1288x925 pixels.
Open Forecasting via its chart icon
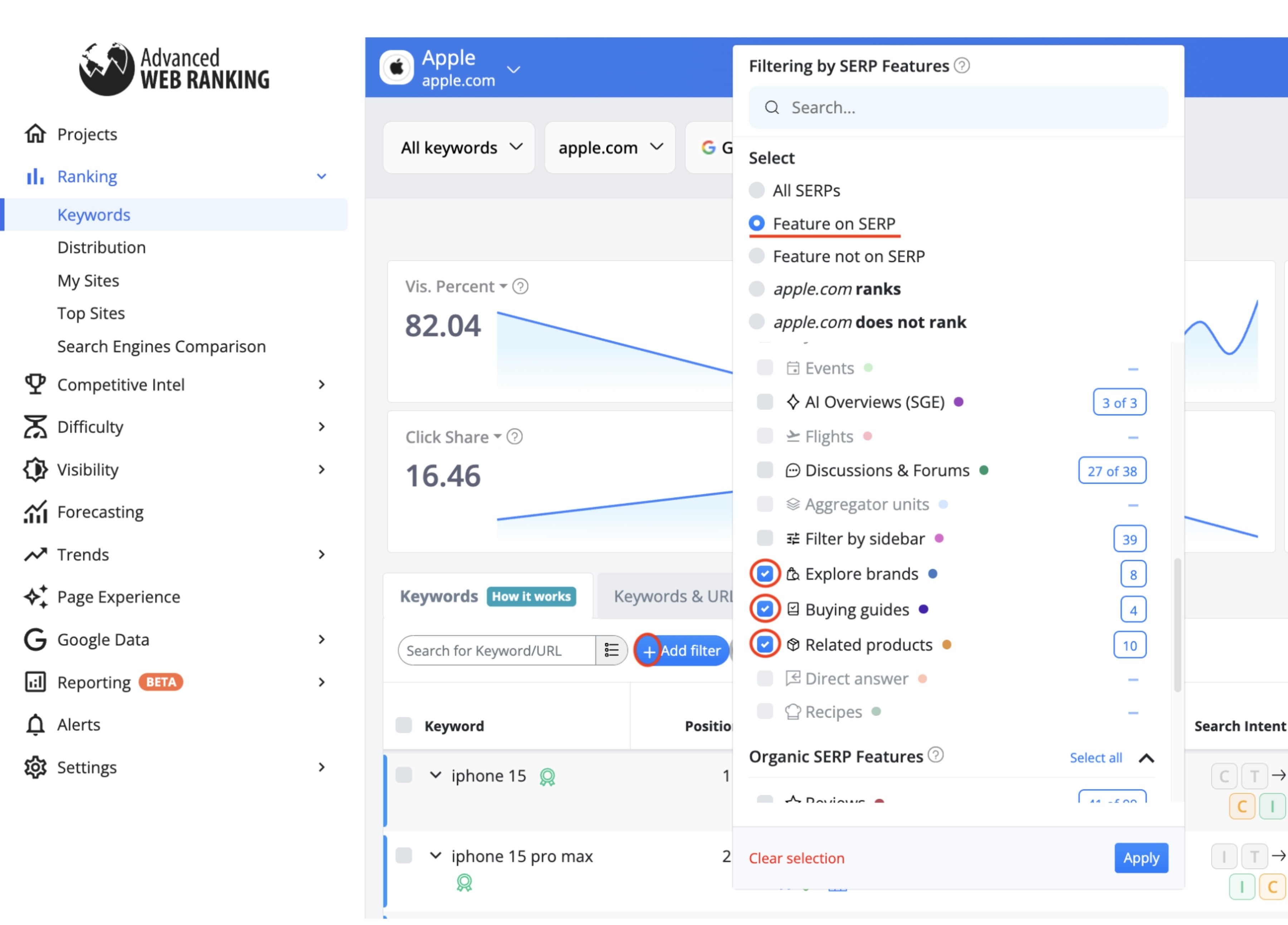pyautogui.click(x=35, y=512)
